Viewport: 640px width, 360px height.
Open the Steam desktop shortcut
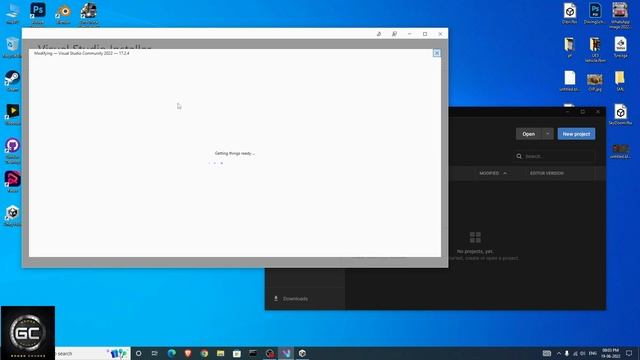(12, 81)
